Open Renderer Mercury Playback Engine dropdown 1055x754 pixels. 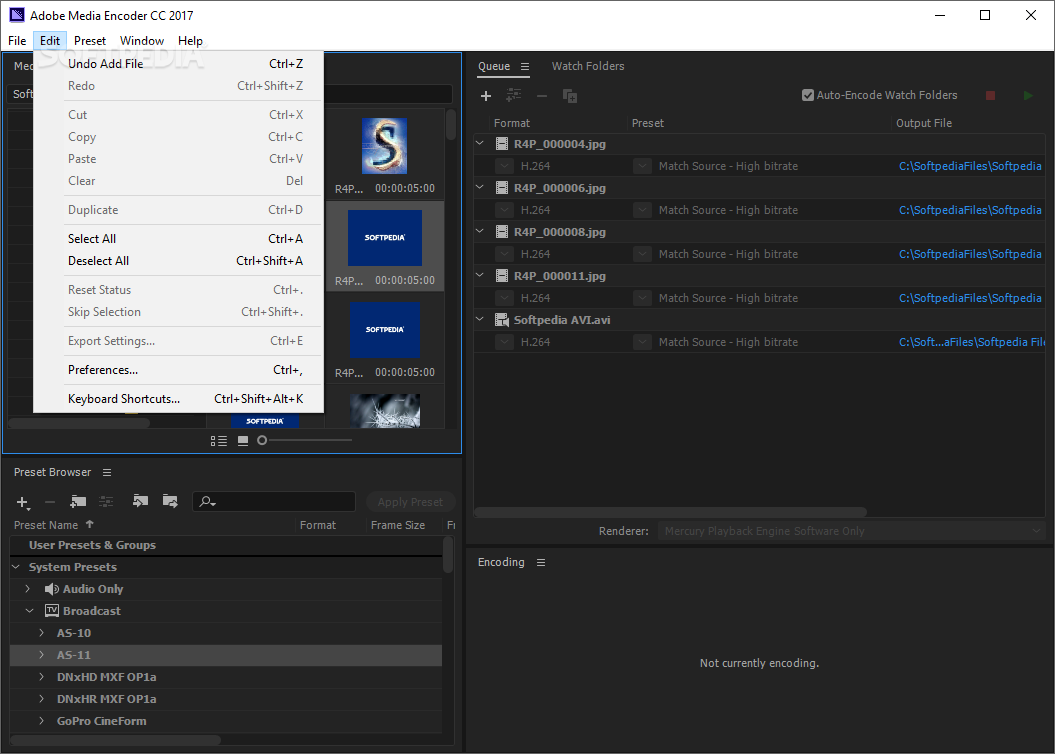coord(851,531)
